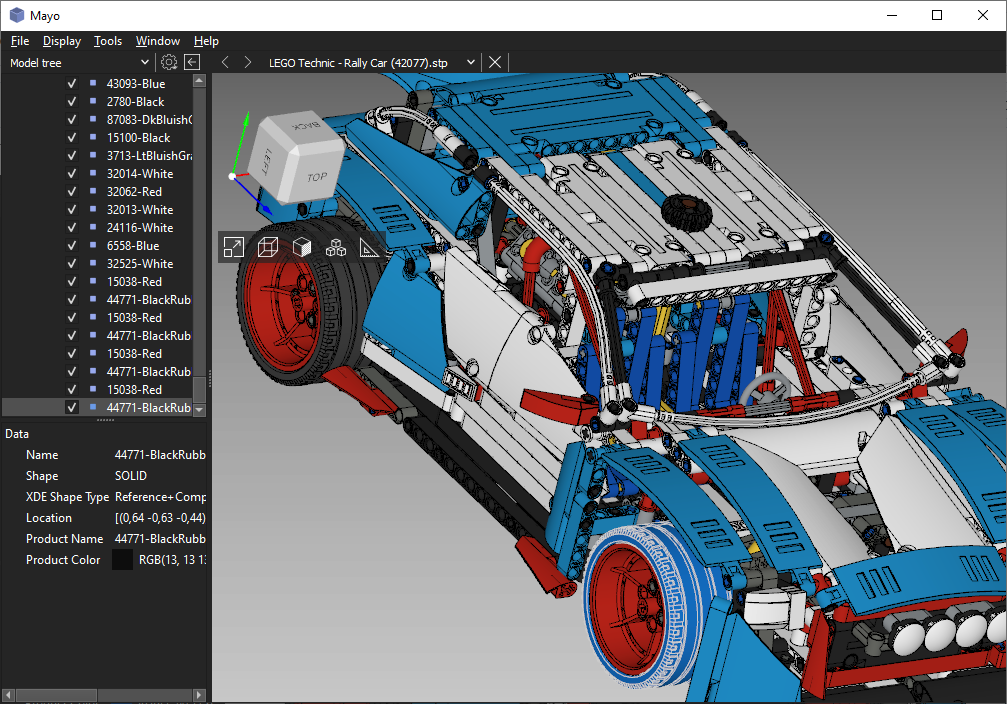Click the LEFT face of view cube

click(267, 160)
